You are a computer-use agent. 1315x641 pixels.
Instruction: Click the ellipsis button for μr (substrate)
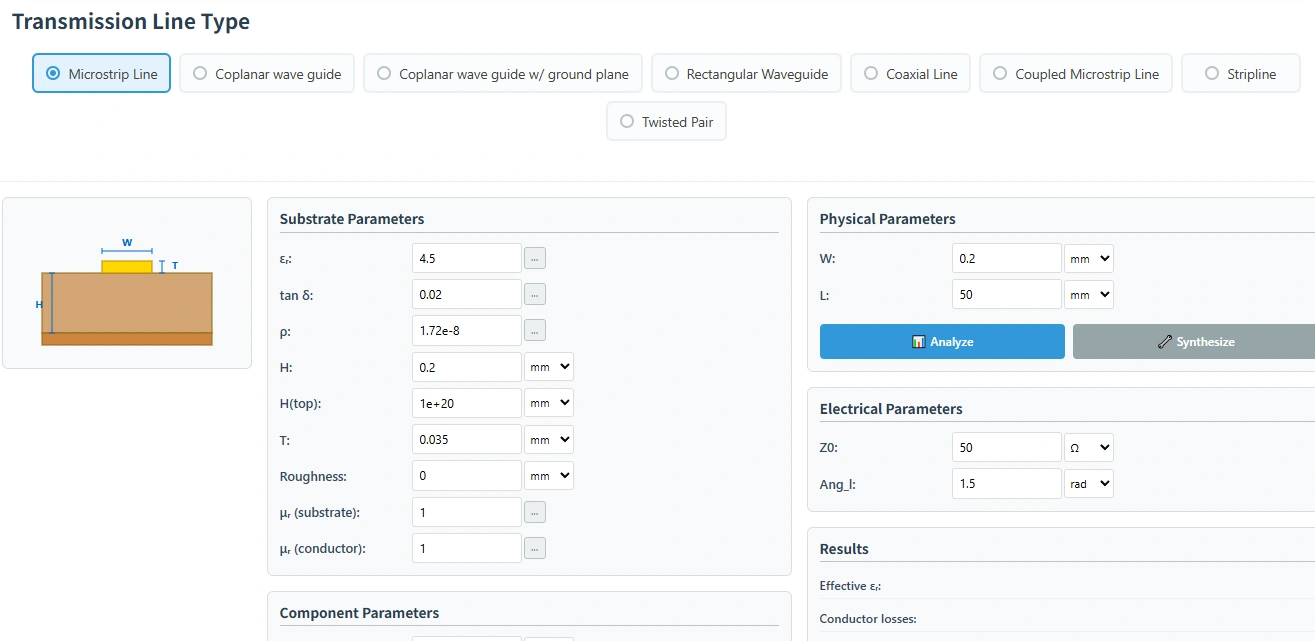pyautogui.click(x=535, y=512)
